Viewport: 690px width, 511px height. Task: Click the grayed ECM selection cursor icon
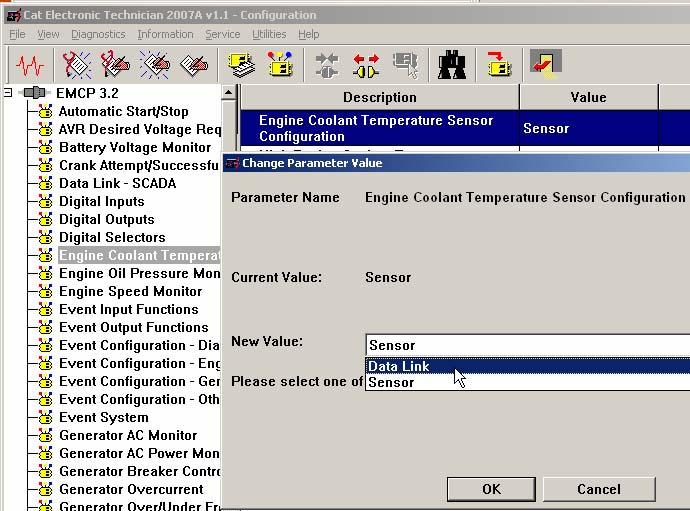(406, 65)
